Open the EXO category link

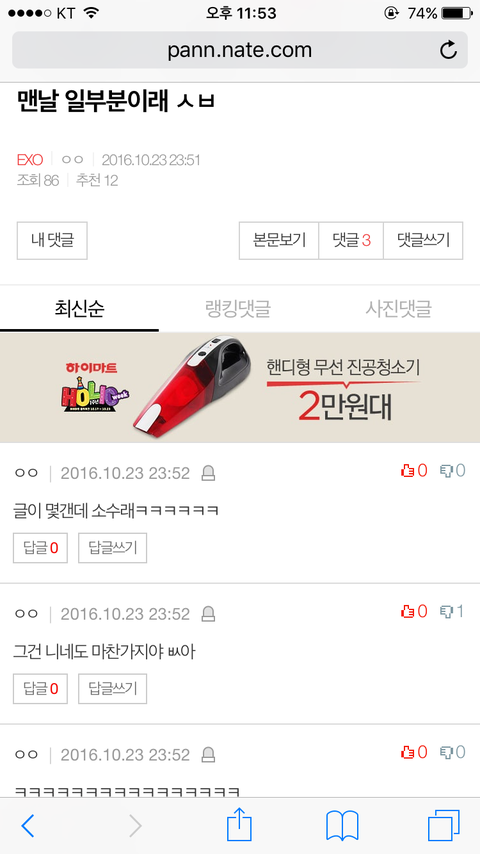pyautogui.click(x=30, y=160)
